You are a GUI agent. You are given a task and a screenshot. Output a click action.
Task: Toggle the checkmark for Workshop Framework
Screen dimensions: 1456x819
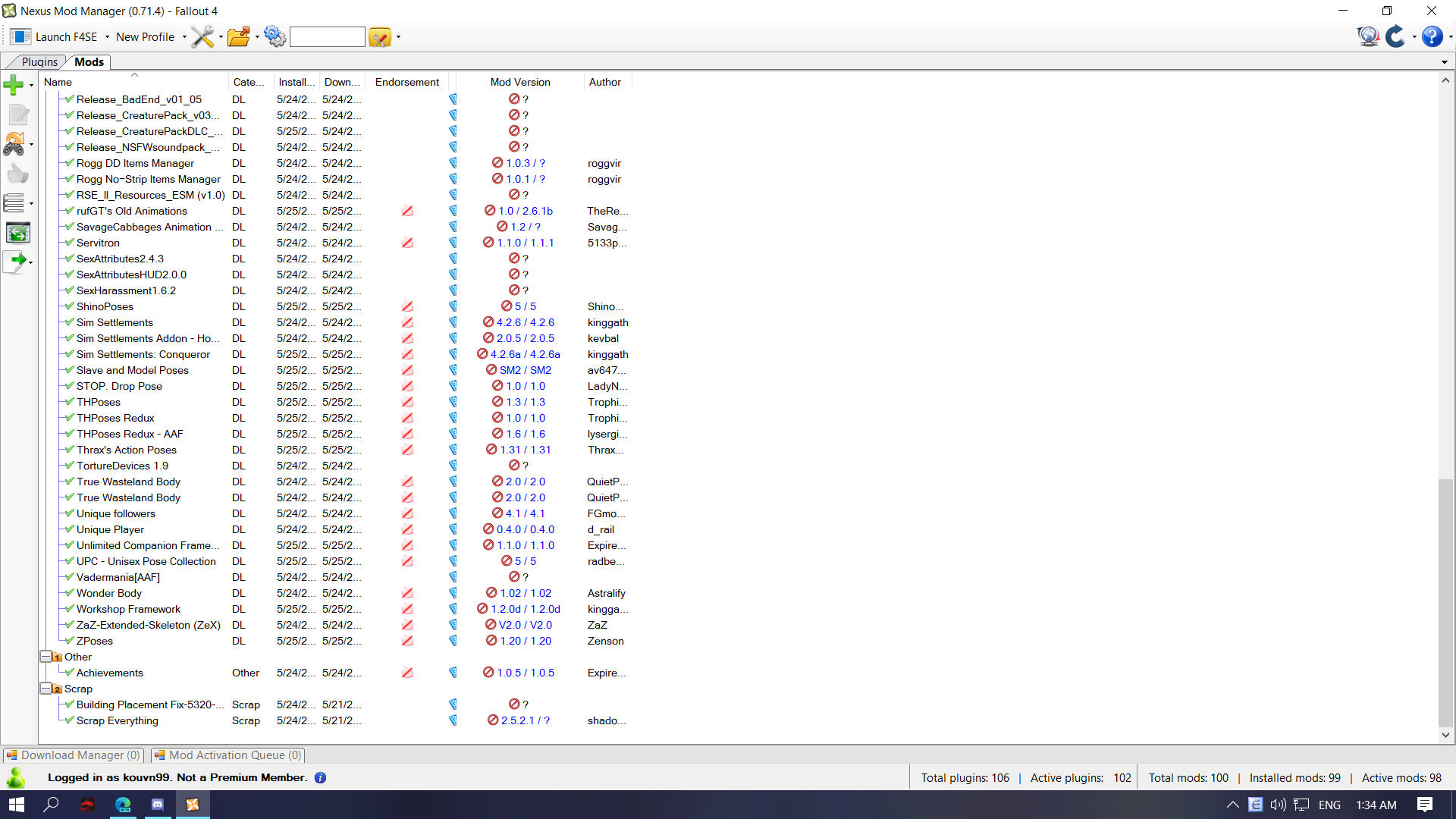pyautogui.click(x=69, y=609)
